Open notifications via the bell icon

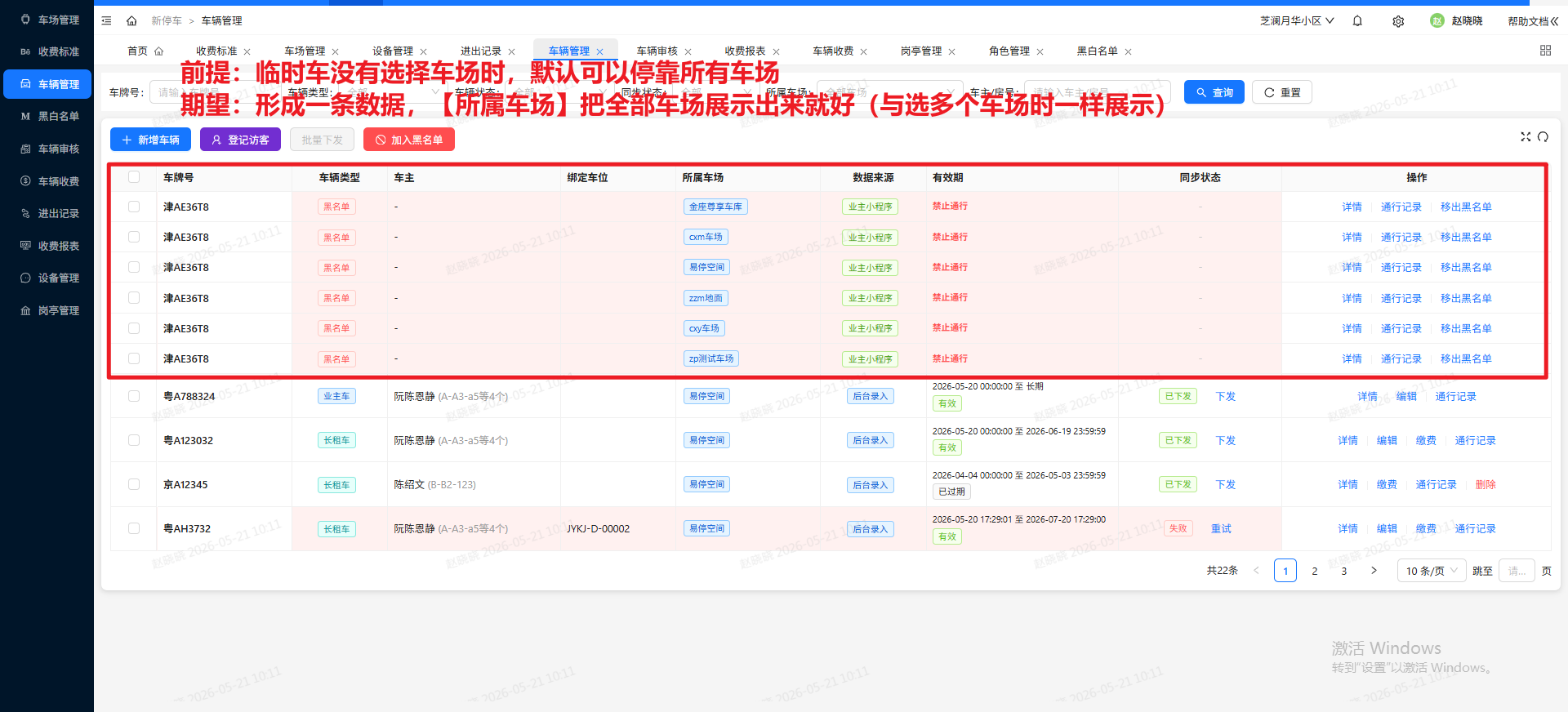tap(1357, 20)
